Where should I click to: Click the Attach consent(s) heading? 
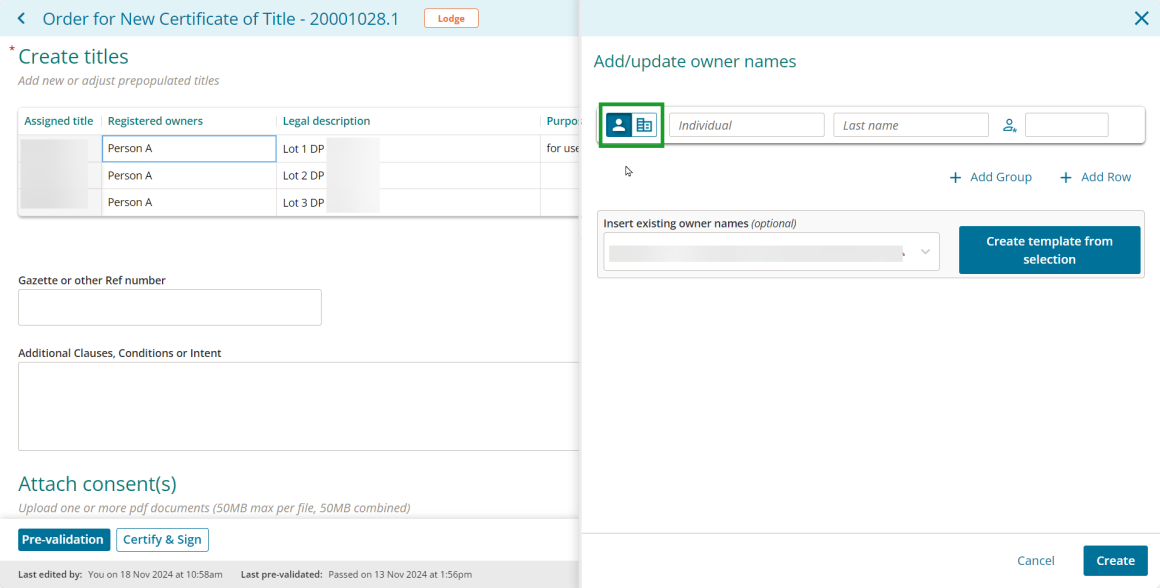[97, 484]
